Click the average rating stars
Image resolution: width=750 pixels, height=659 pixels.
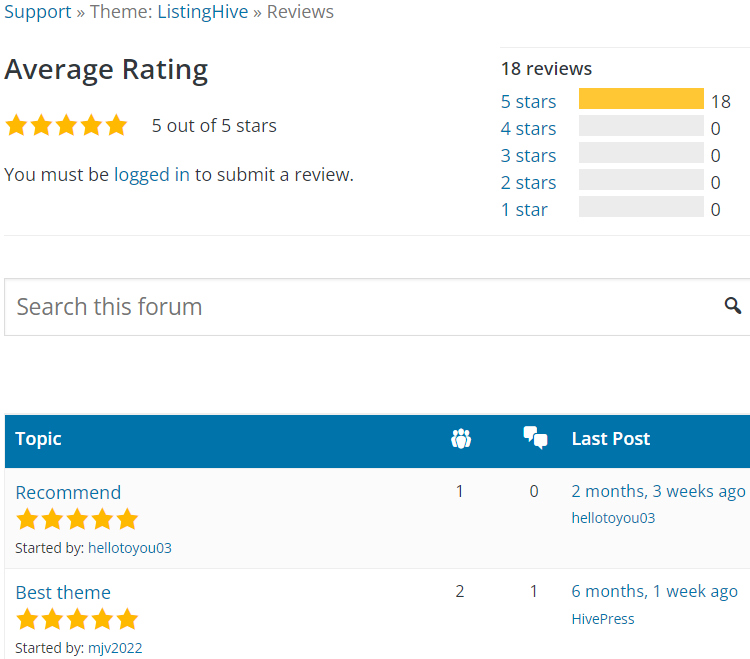pos(66,125)
